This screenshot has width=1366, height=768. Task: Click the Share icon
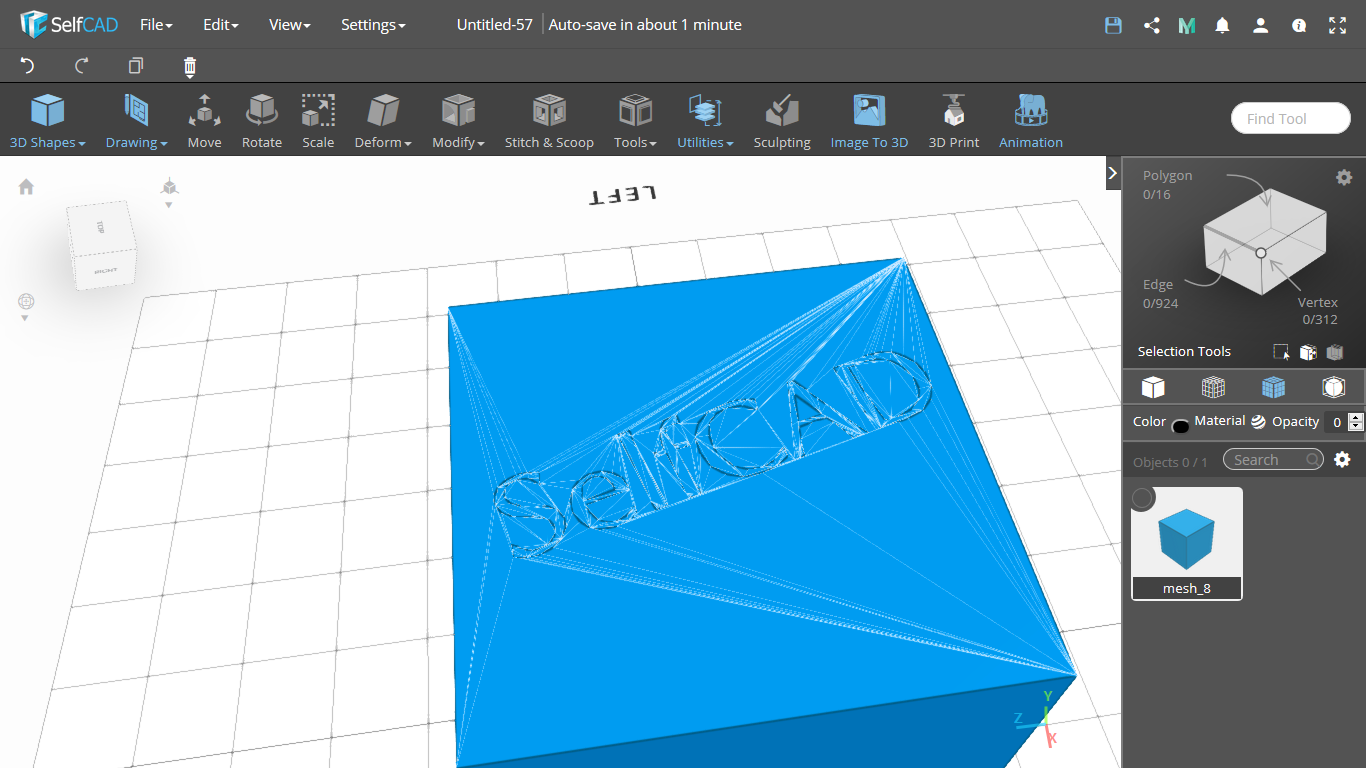point(1151,26)
